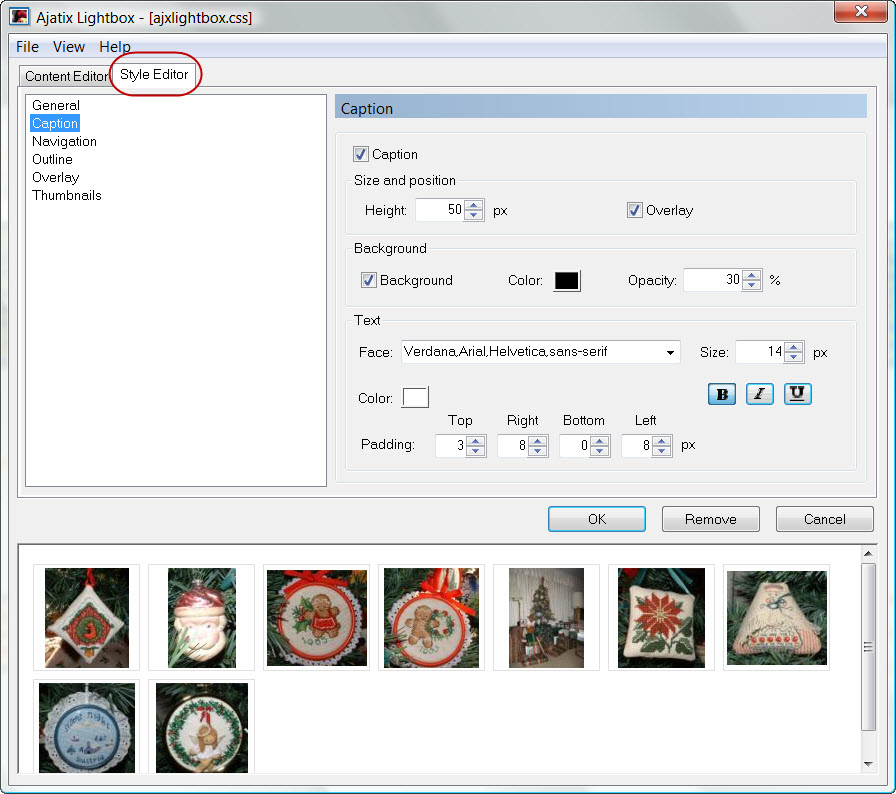Decrease Left padding with down arrow
The image size is (896, 794).
661,451
